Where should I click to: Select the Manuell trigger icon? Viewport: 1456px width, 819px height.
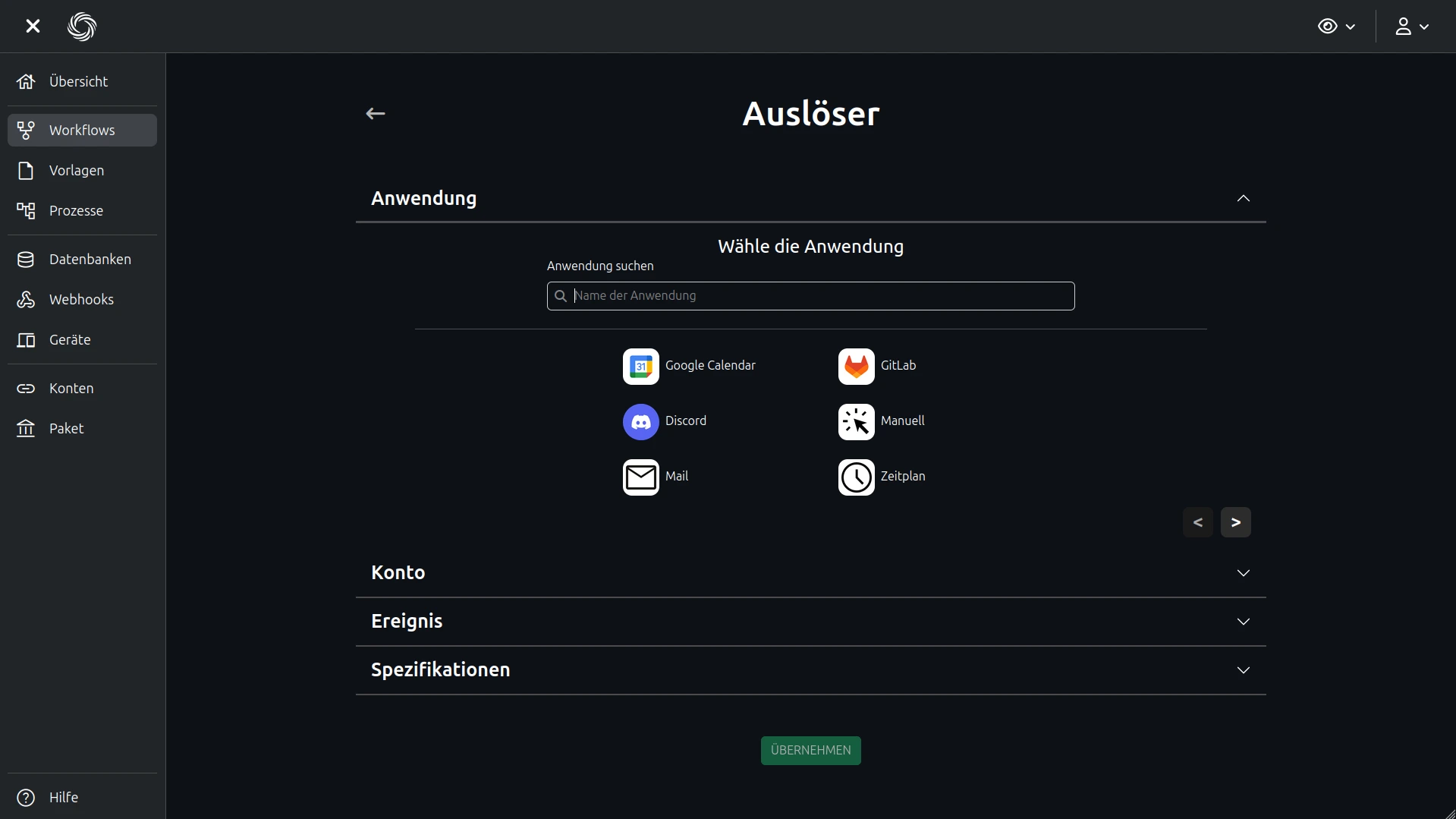[x=856, y=422]
